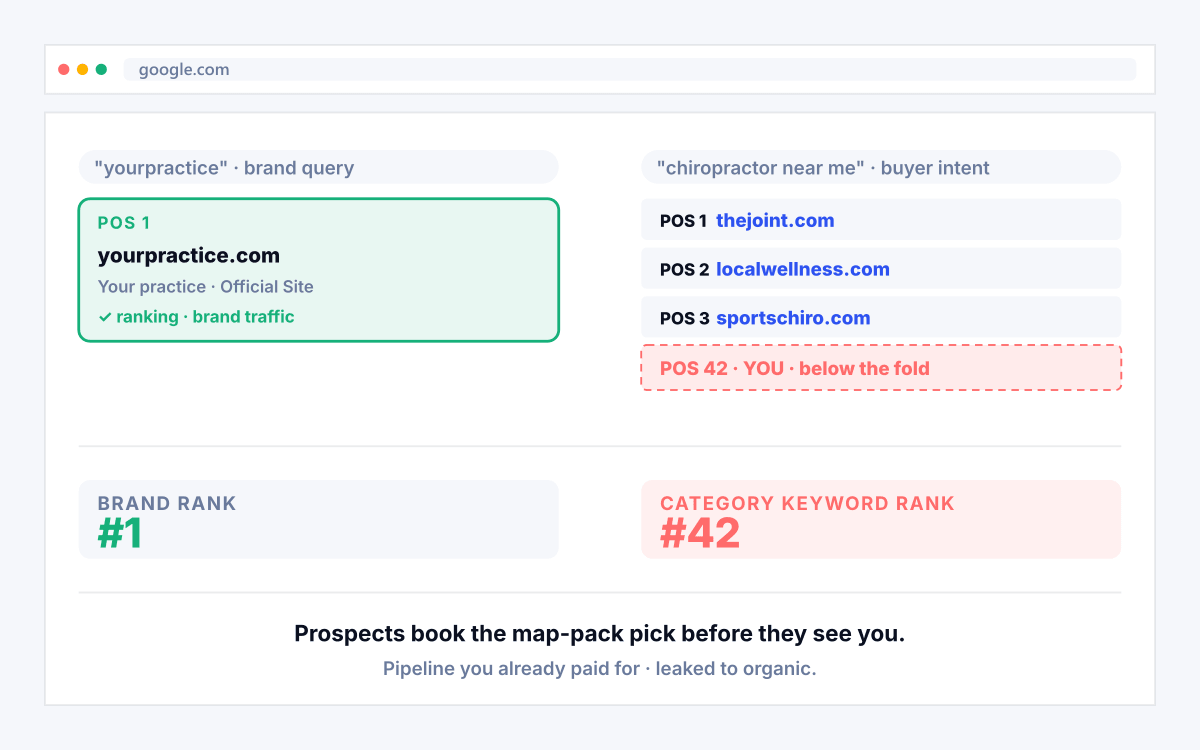1200x750 pixels.
Task: Click the POS 1 green label
Action: [x=124, y=223]
